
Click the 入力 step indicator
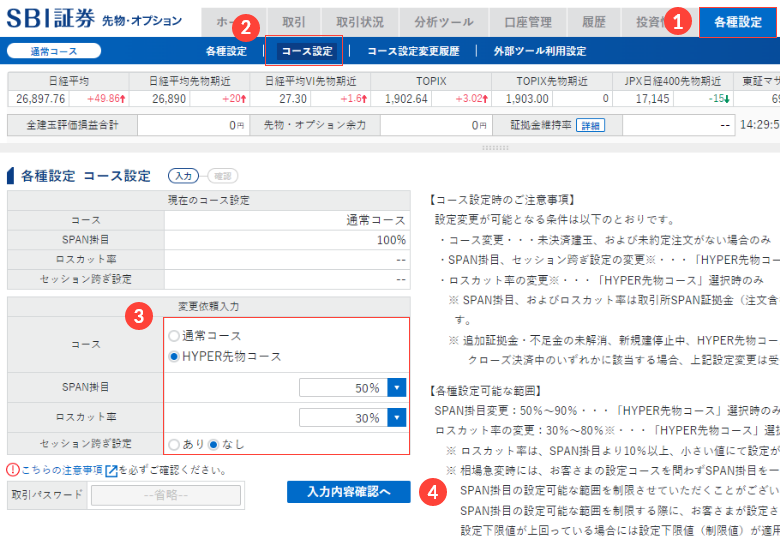[x=183, y=176]
